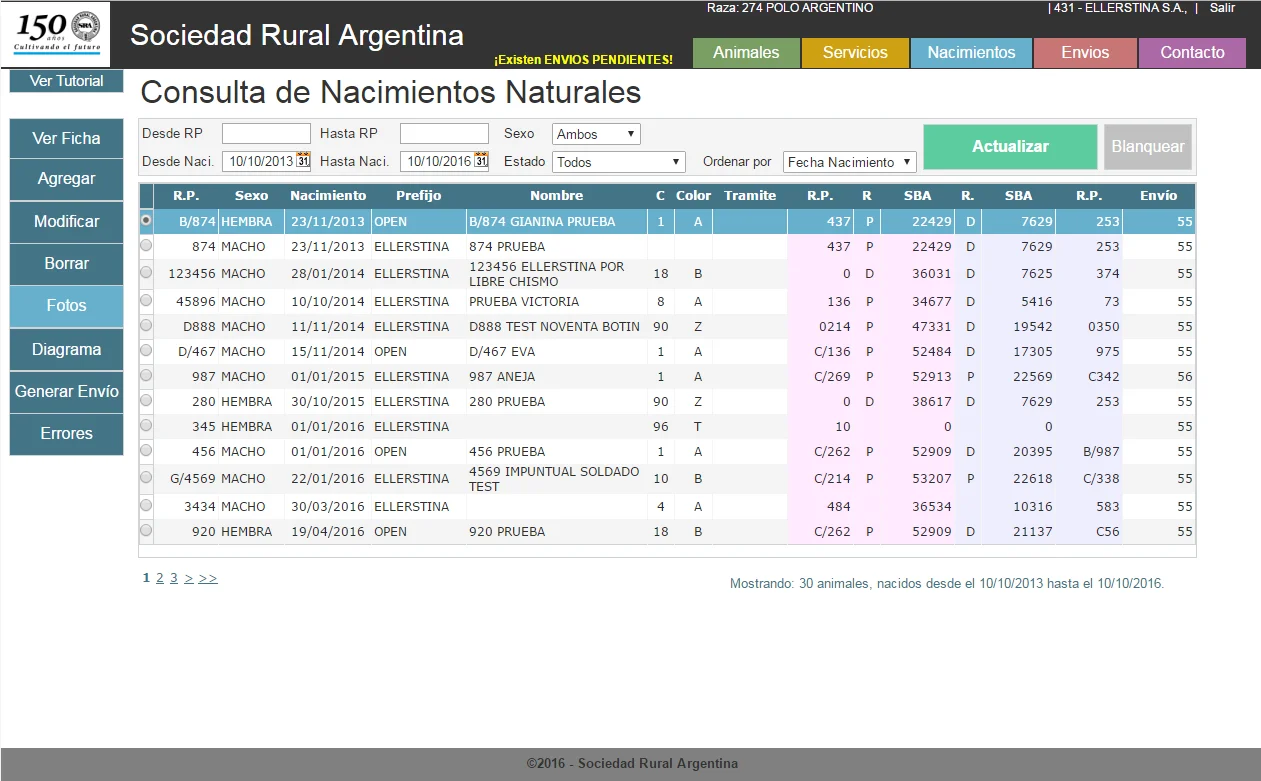Expand the Estado dropdown showing Todos
Viewport: 1261px width, 781px height.
click(618, 162)
